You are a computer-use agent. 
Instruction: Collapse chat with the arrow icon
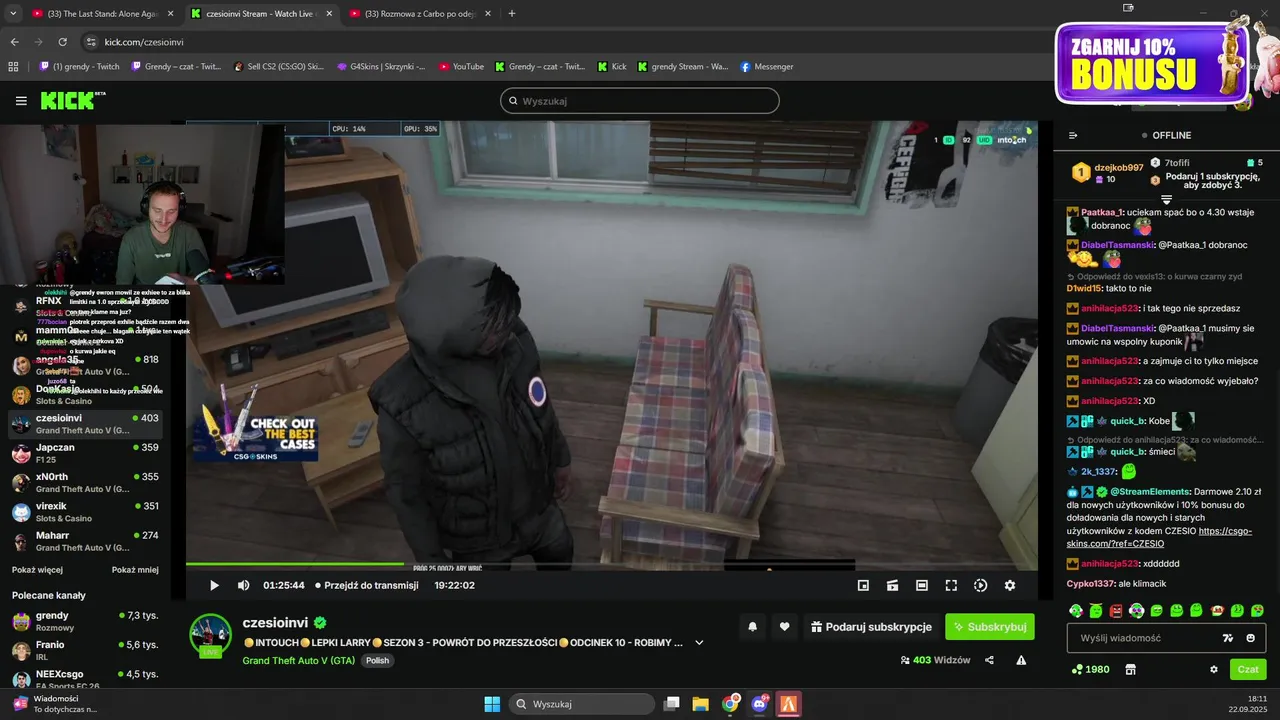pyautogui.click(x=1073, y=135)
